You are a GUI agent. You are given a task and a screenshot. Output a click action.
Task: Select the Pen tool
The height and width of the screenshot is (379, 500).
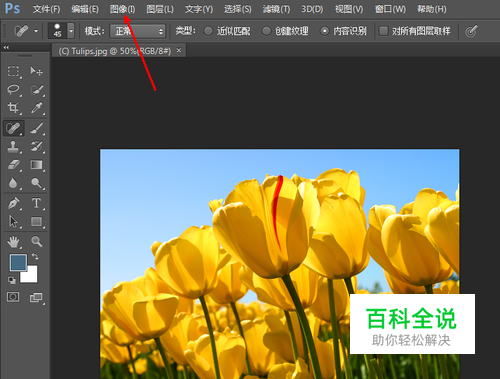click(x=13, y=203)
